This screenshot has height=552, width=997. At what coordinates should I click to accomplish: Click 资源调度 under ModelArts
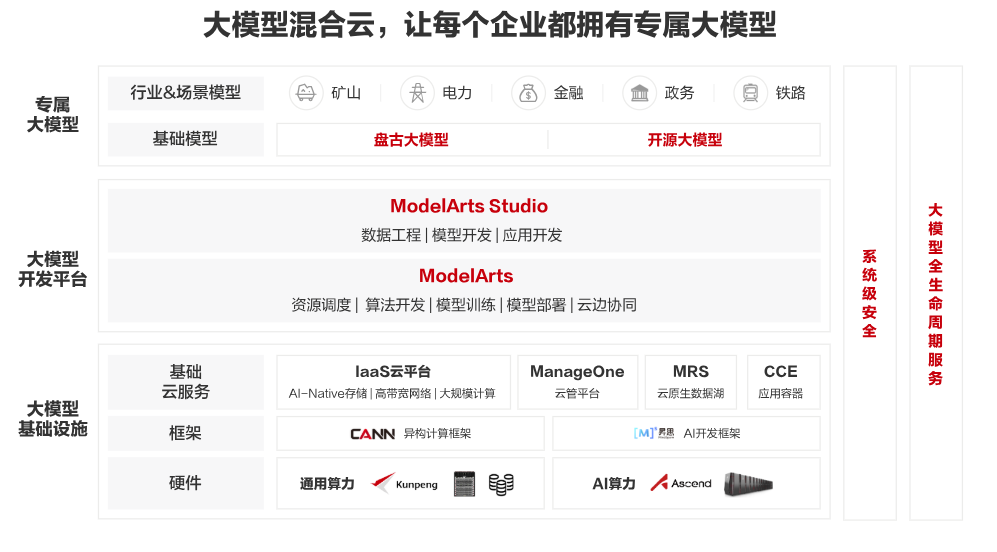click(321, 305)
